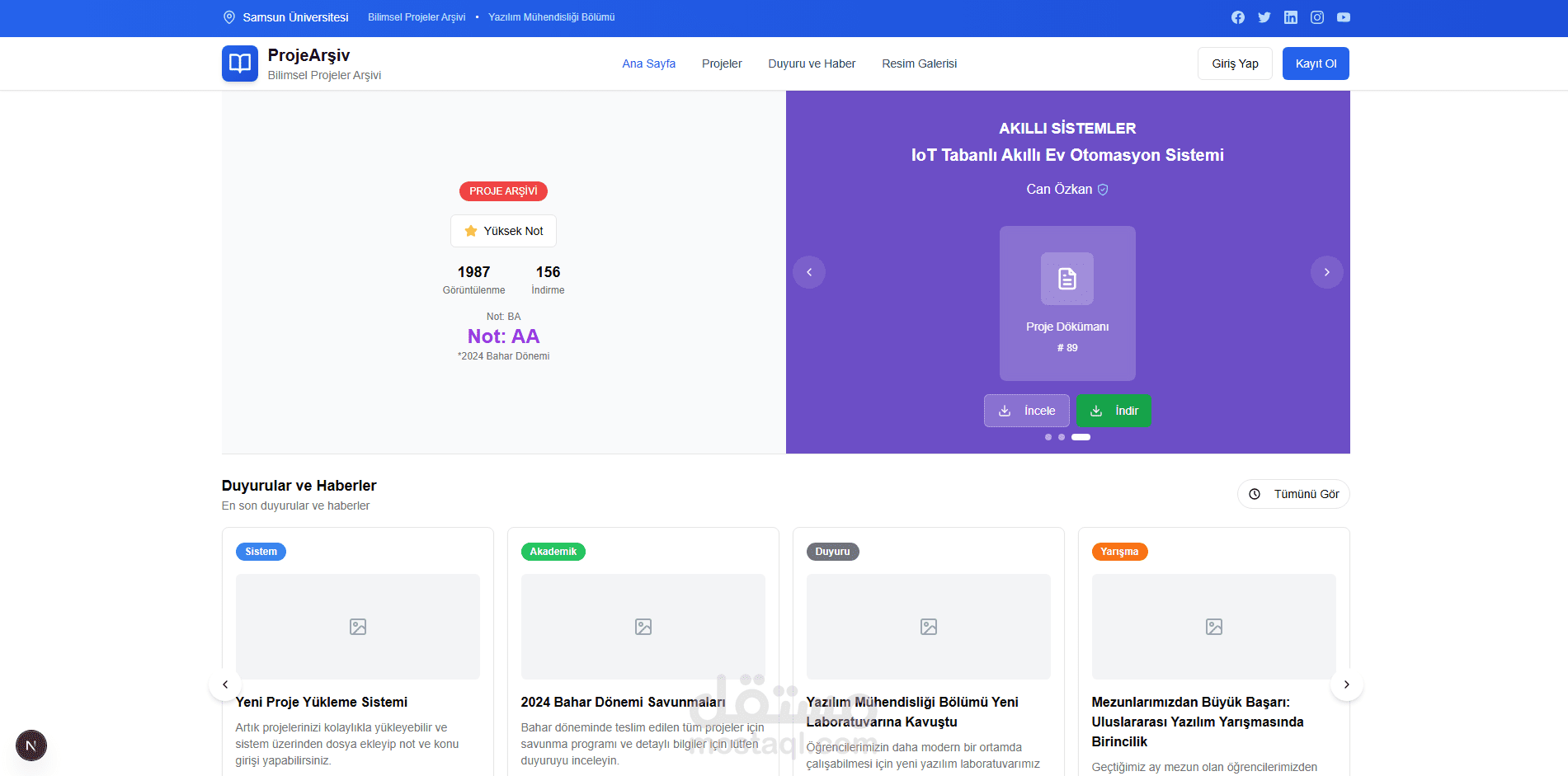
Task: Click the document icon in Proje Dökümanı card
Action: point(1067,279)
